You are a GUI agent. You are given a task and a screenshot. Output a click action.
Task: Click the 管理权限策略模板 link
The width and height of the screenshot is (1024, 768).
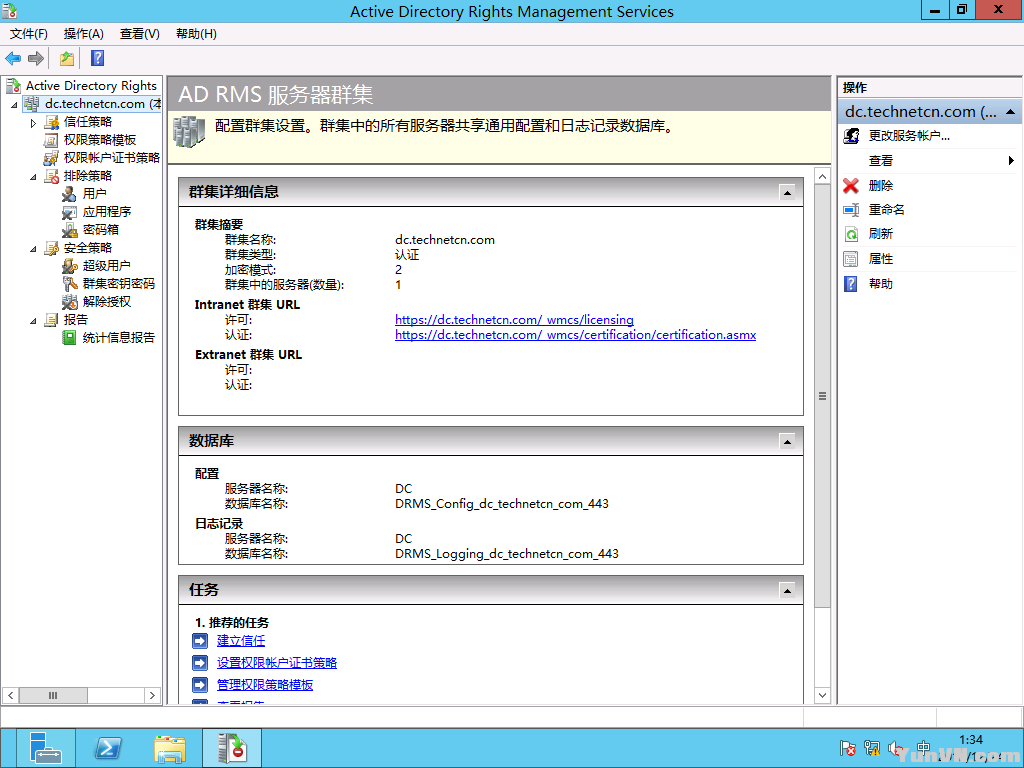pos(264,685)
